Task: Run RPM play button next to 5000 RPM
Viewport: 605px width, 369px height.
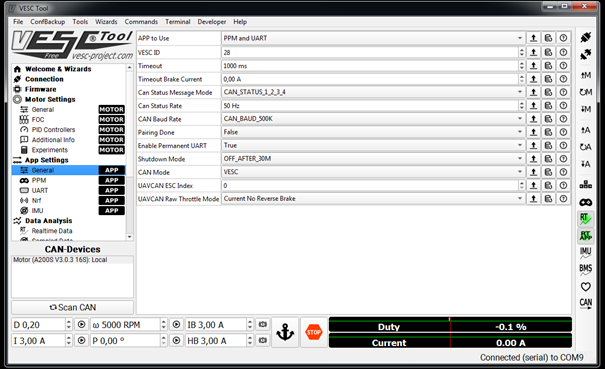Action: [176, 325]
